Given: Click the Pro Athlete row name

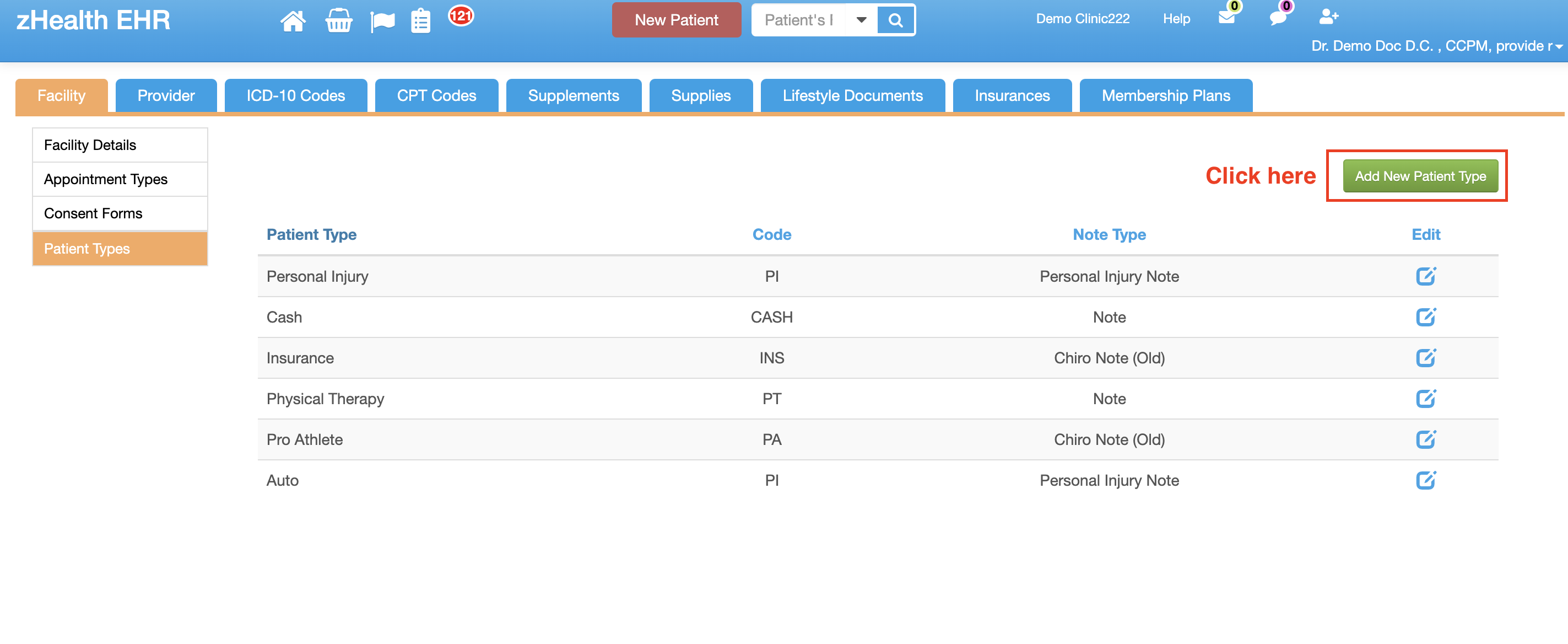Looking at the screenshot, I should (304, 440).
